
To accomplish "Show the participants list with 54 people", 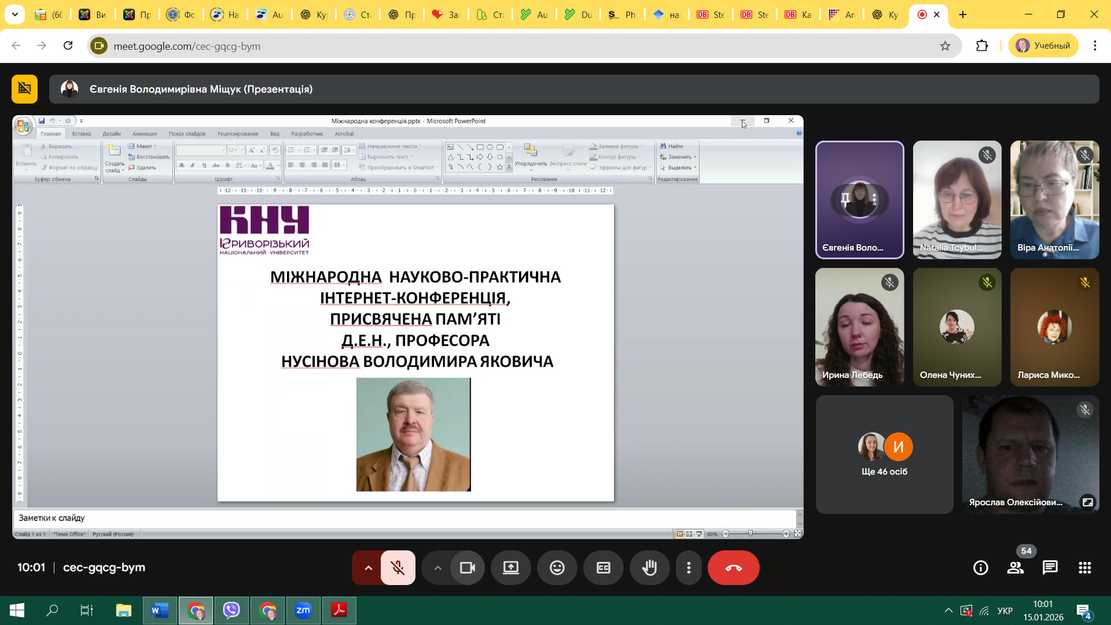I will (x=1015, y=568).
